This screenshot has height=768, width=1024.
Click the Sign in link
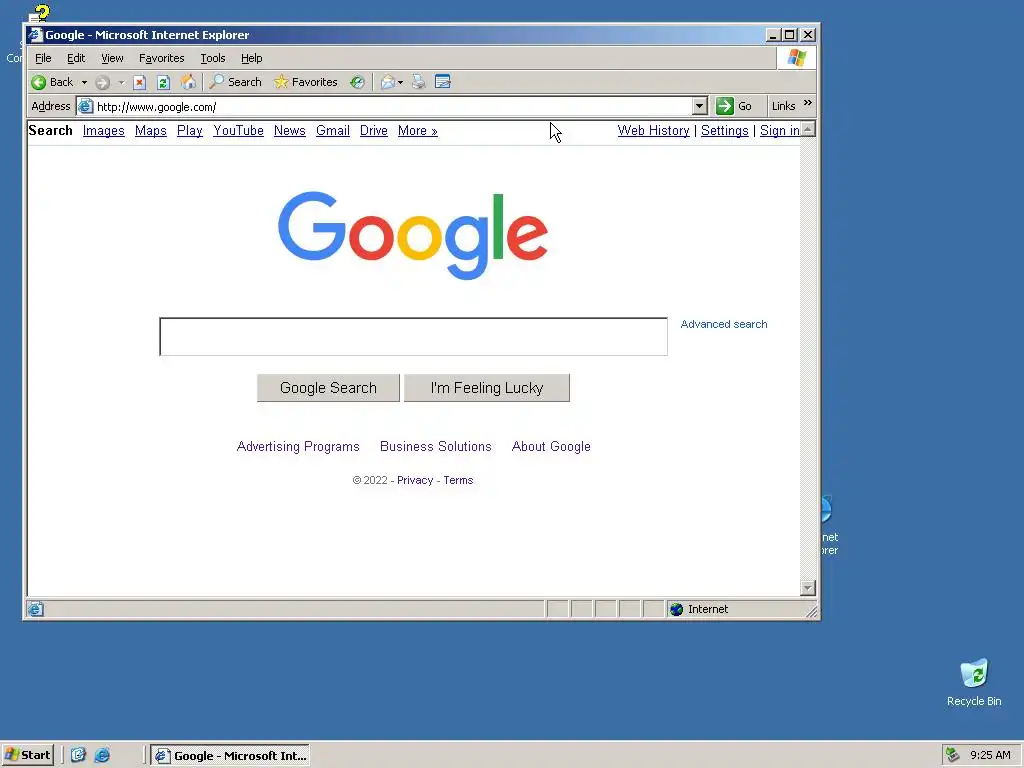[780, 131]
